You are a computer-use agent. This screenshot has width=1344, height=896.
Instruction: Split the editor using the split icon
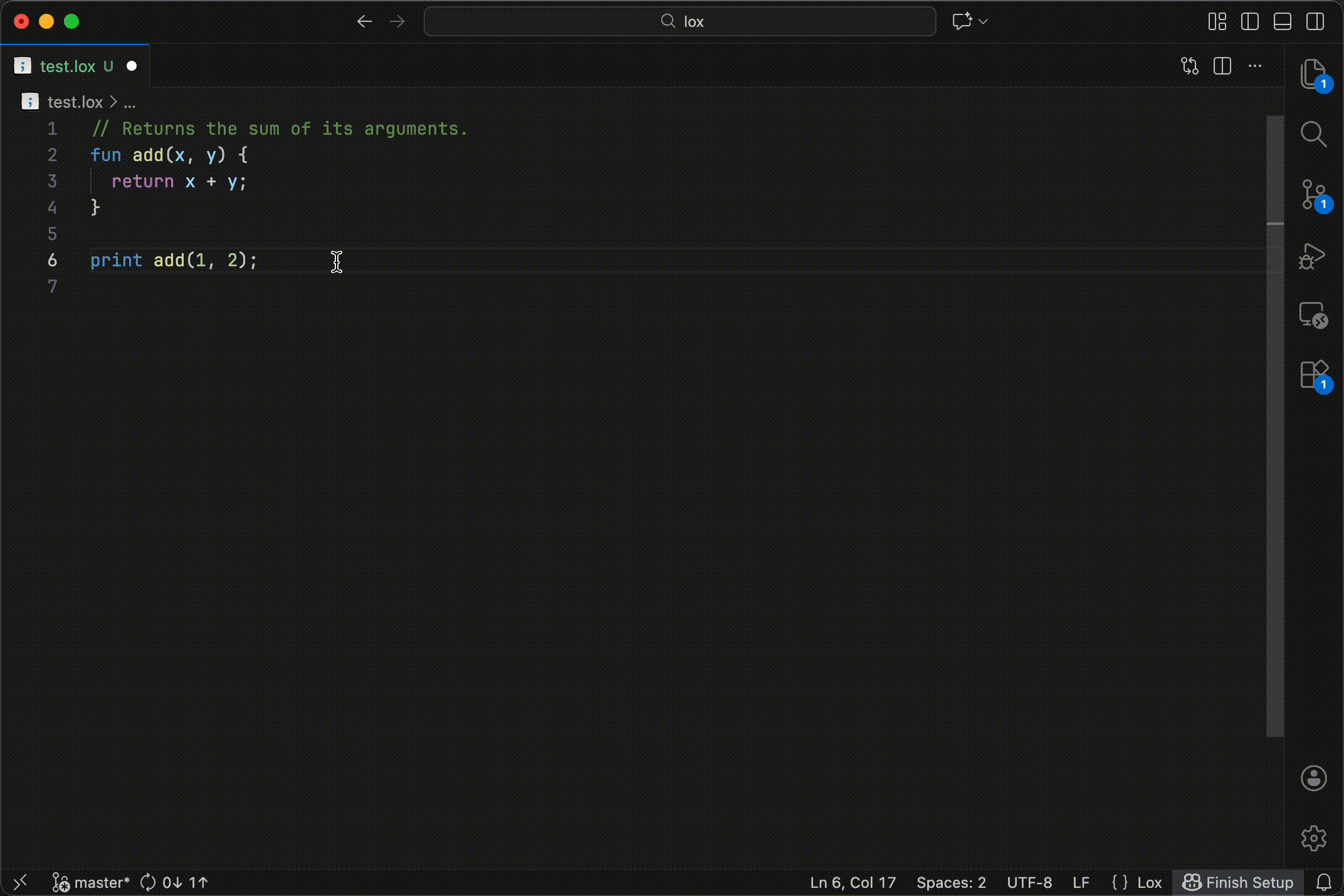1222,66
